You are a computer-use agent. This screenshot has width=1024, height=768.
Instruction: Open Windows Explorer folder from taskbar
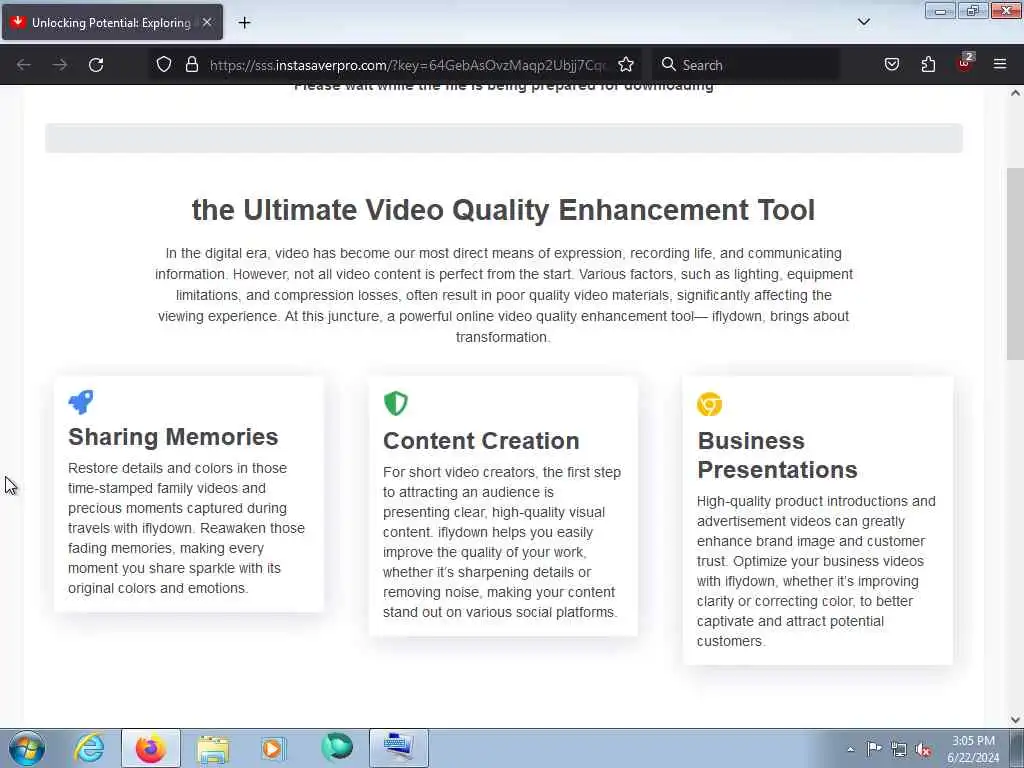[x=213, y=749]
